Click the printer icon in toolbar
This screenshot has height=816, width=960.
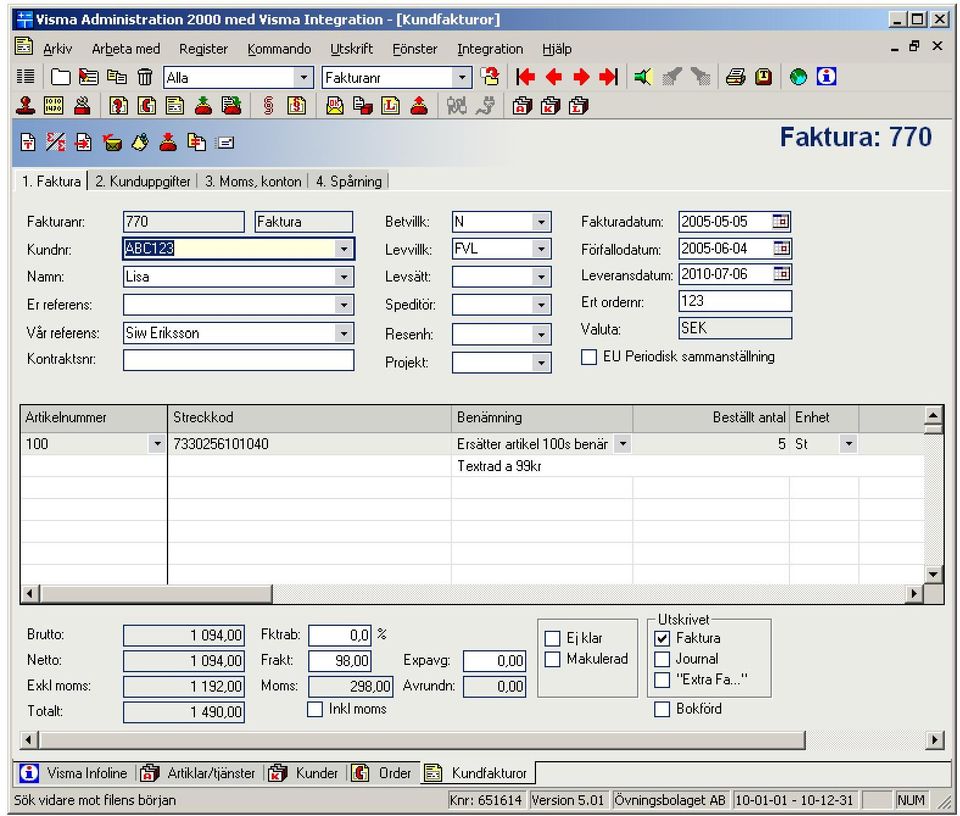(x=735, y=77)
